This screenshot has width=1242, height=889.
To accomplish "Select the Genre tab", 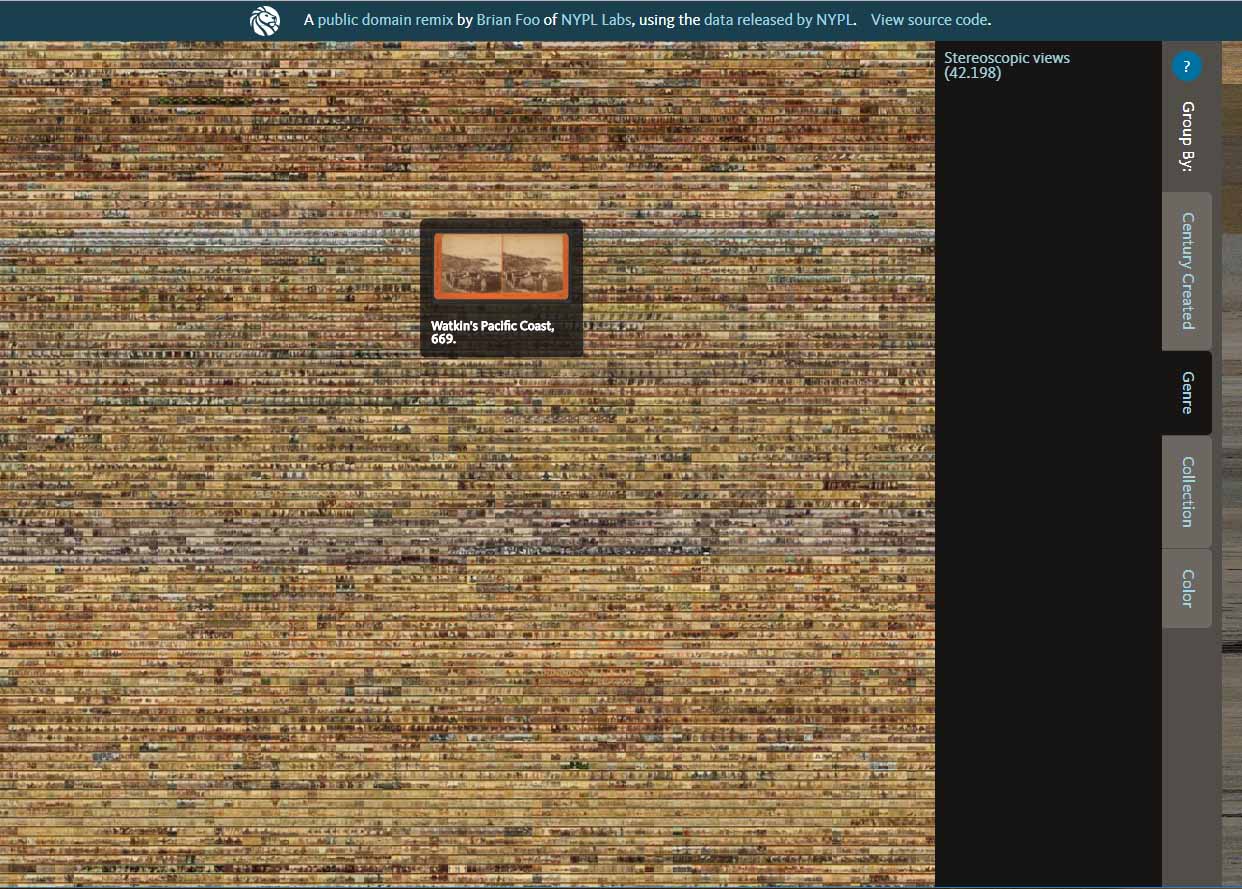I will 1187,393.
